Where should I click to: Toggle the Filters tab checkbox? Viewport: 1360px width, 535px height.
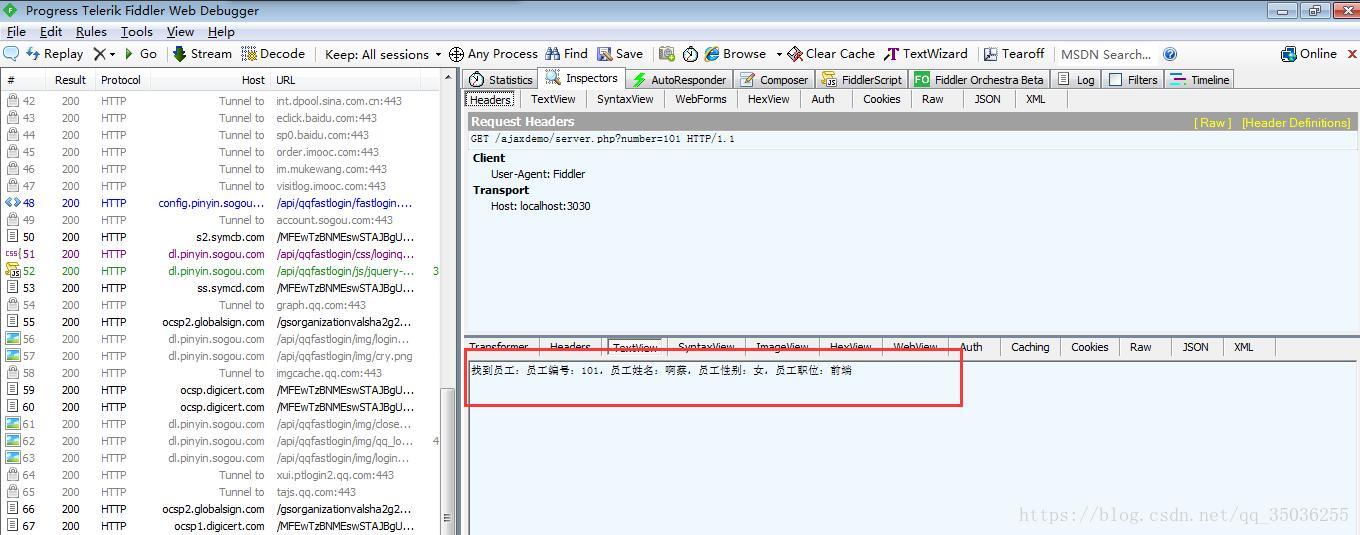coord(1116,79)
